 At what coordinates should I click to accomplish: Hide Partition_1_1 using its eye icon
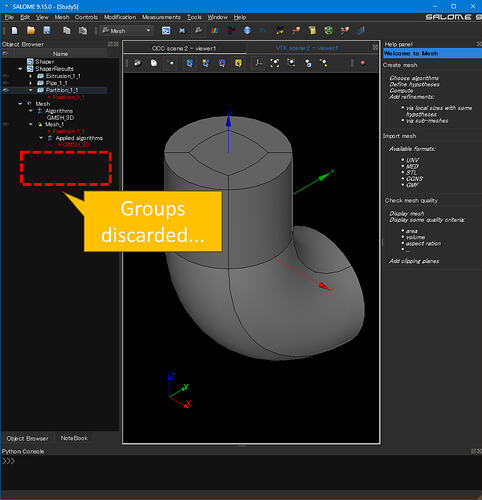coord(6,90)
